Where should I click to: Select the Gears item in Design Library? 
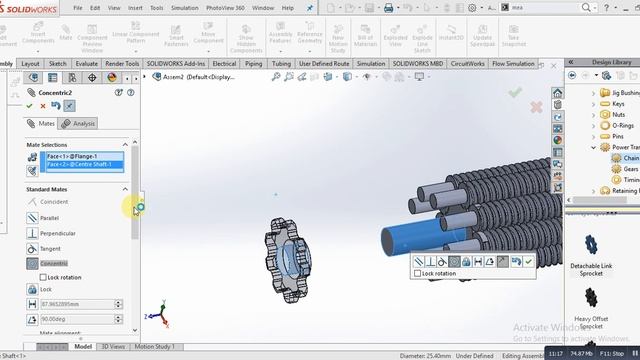(631, 169)
